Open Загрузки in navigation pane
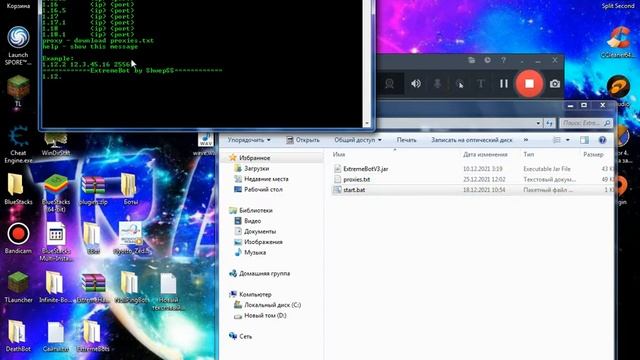Screen dimensions: 640x360 (x=256, y=168)
